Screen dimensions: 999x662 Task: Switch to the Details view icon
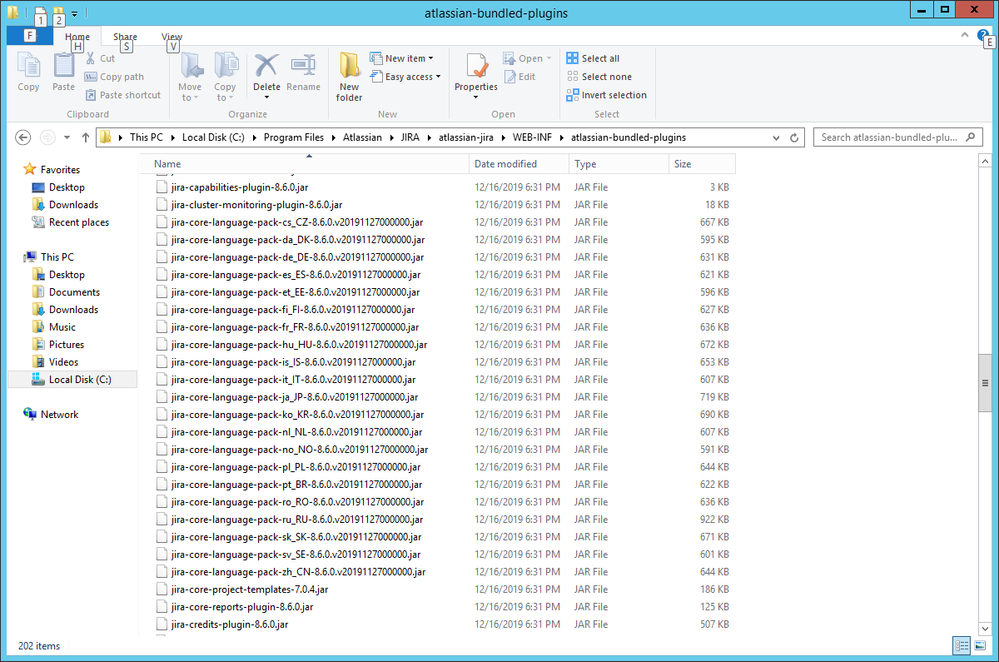click(961, 645)
